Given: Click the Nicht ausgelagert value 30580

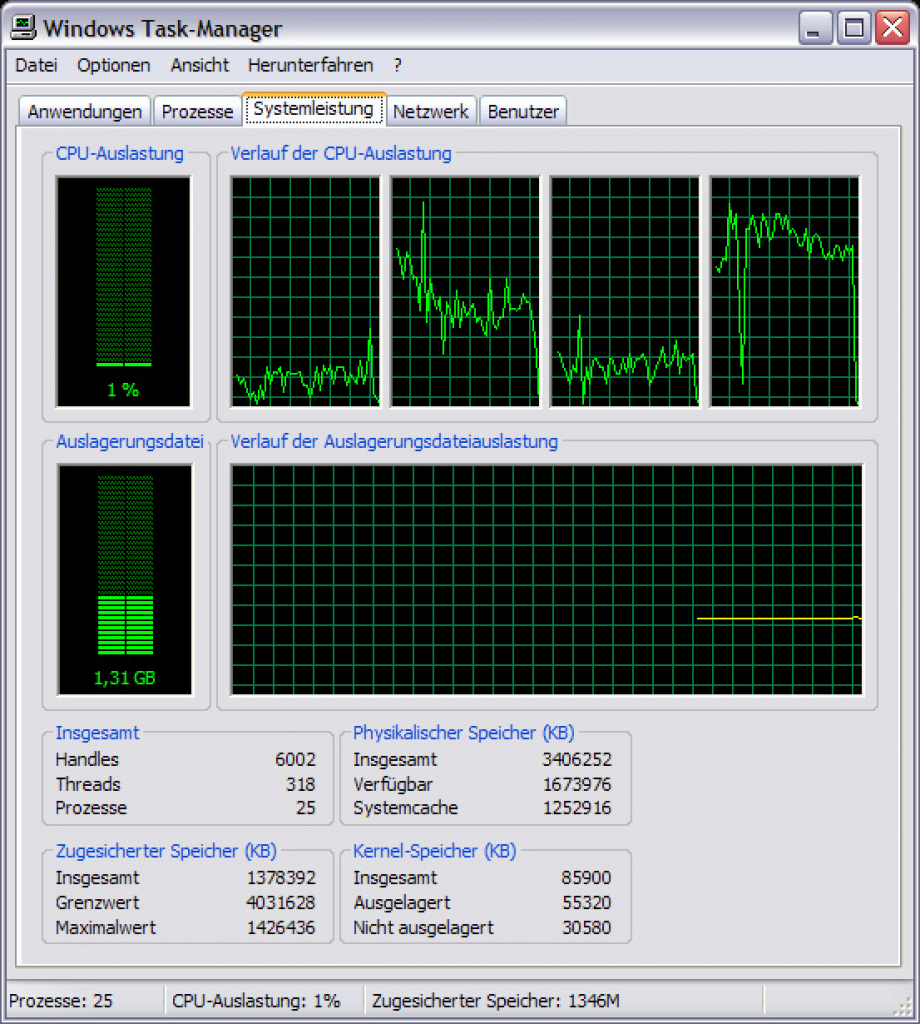Looking at the screenshot, I should 586,927.
